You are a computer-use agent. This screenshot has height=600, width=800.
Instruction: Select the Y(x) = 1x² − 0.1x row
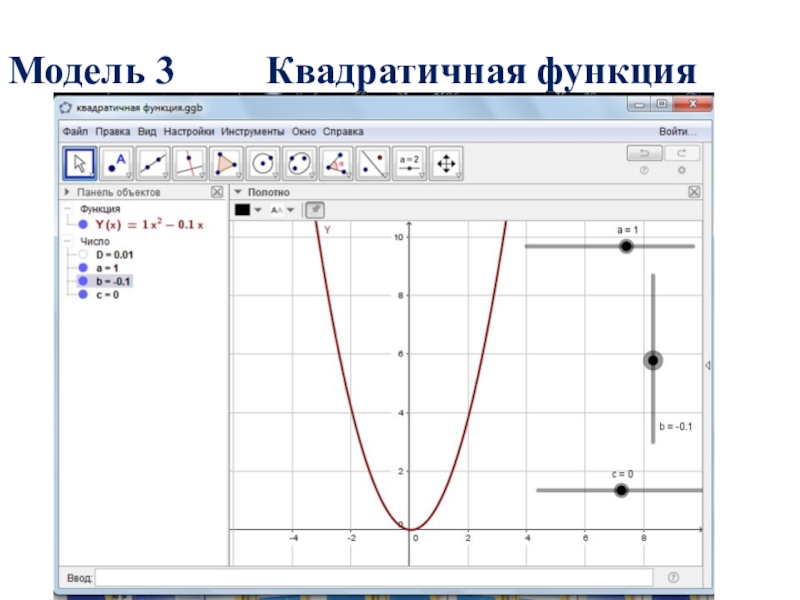pyautogui.click(x=149, y=224)
